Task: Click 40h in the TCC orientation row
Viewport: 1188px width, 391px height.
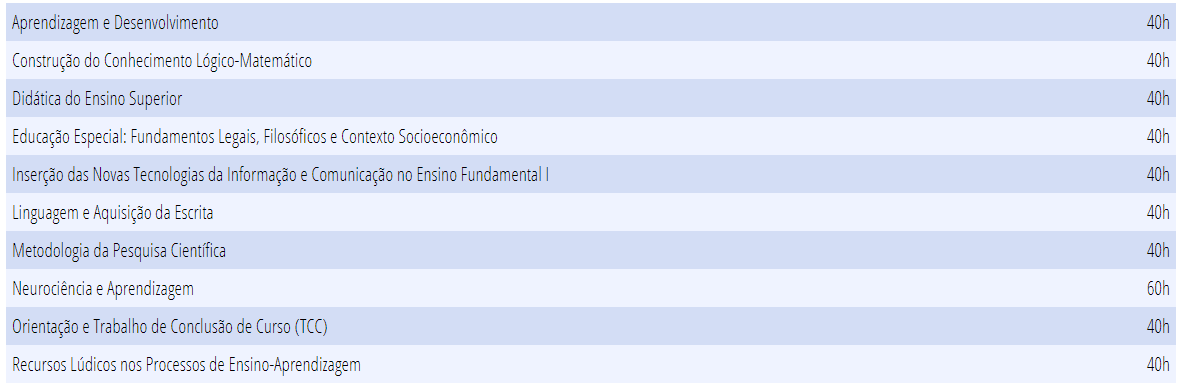Action: tap(1158, 327)
